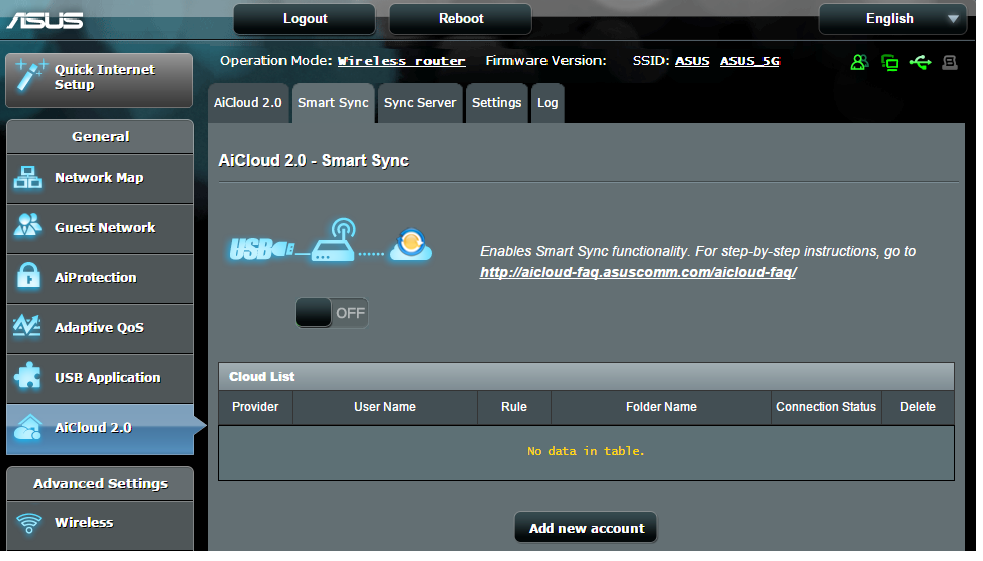Click the guest network status icon in header
Screen dimensions: 983x561
(x=859, y=62)
